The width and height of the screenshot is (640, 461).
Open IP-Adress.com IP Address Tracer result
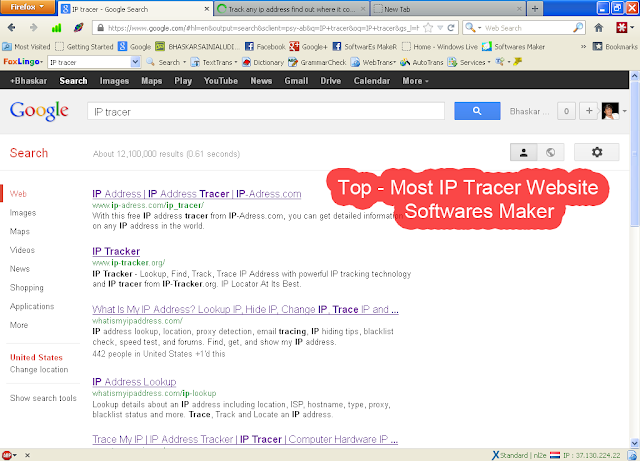pos(197,194)
